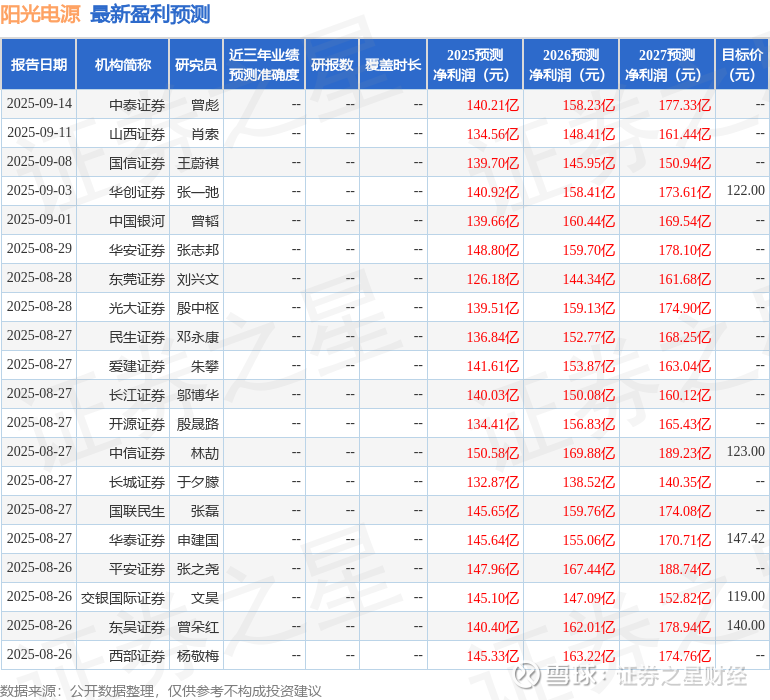Click the 152.77亿 forecast value

(x=589, y=337)
